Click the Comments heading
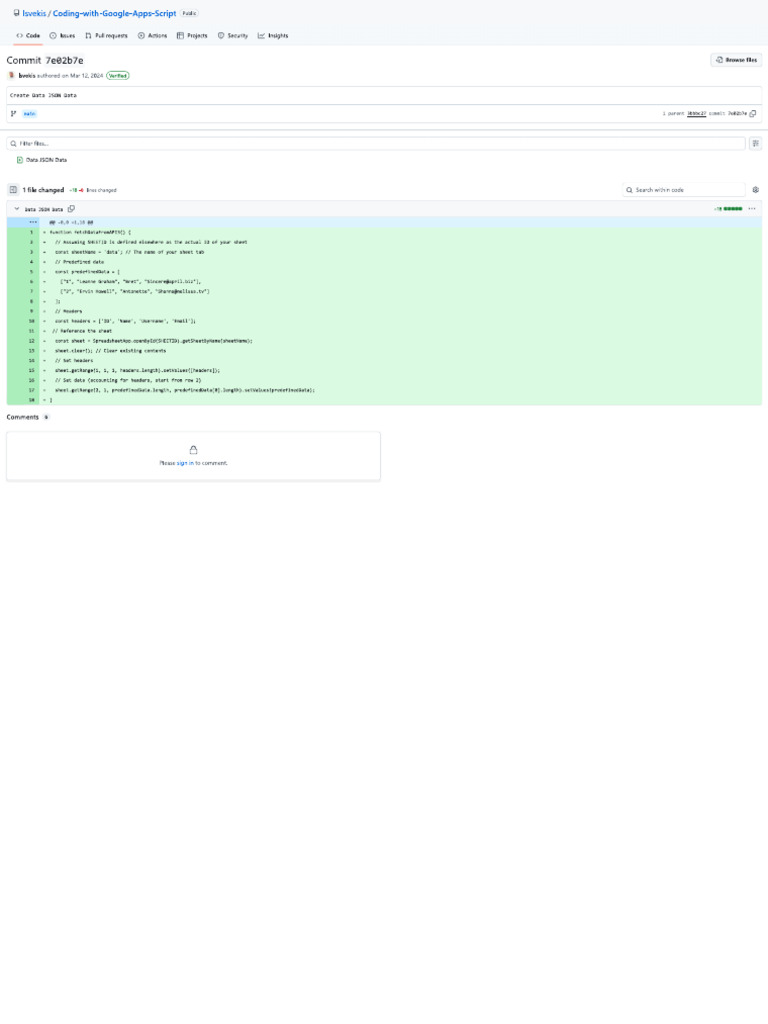The height and width of the screenshot is (1024, 768). 23,417
